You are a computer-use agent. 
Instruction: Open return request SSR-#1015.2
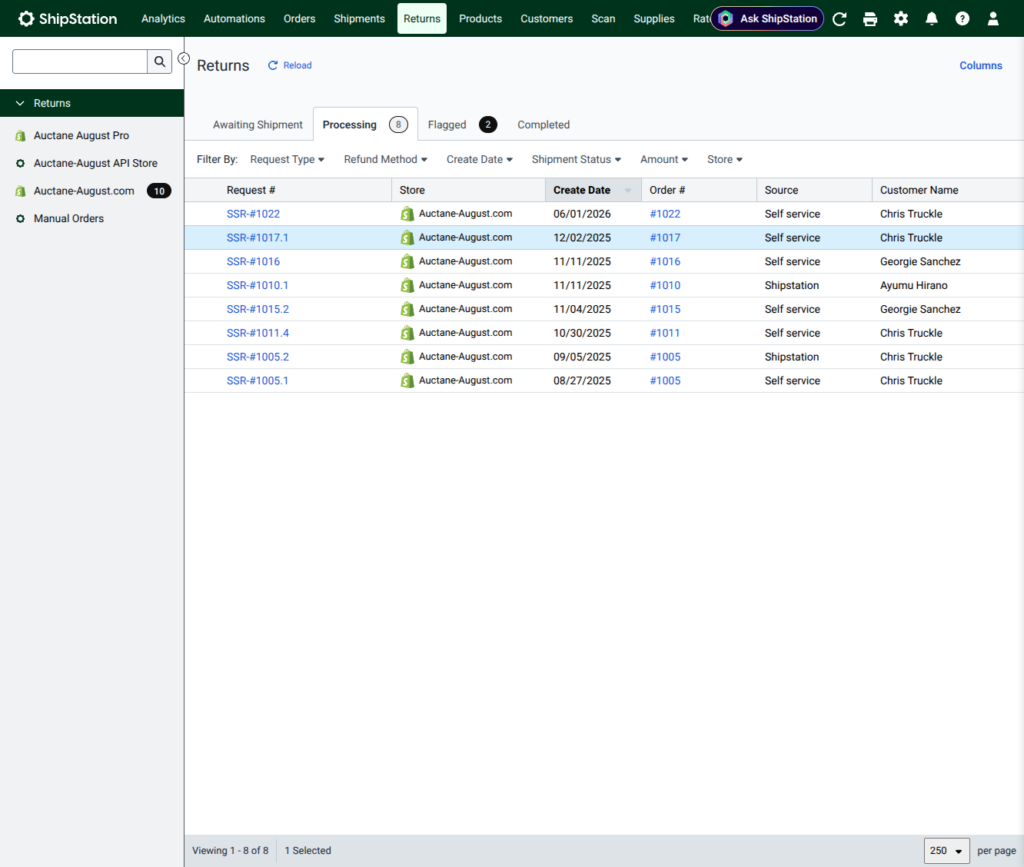[x=257, y=309]
